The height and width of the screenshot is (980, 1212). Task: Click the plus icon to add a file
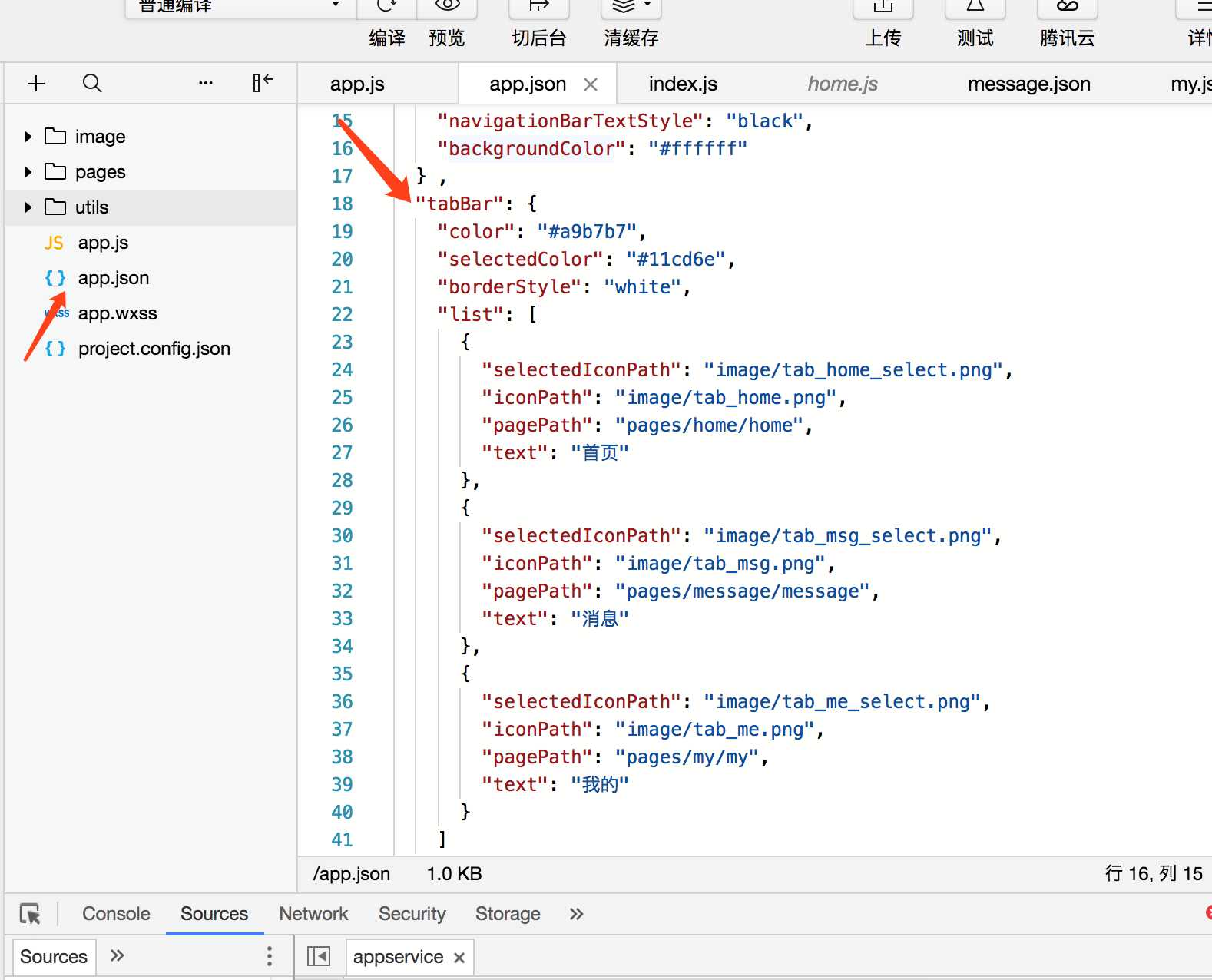pyautogui.click(x=36, y=83)
